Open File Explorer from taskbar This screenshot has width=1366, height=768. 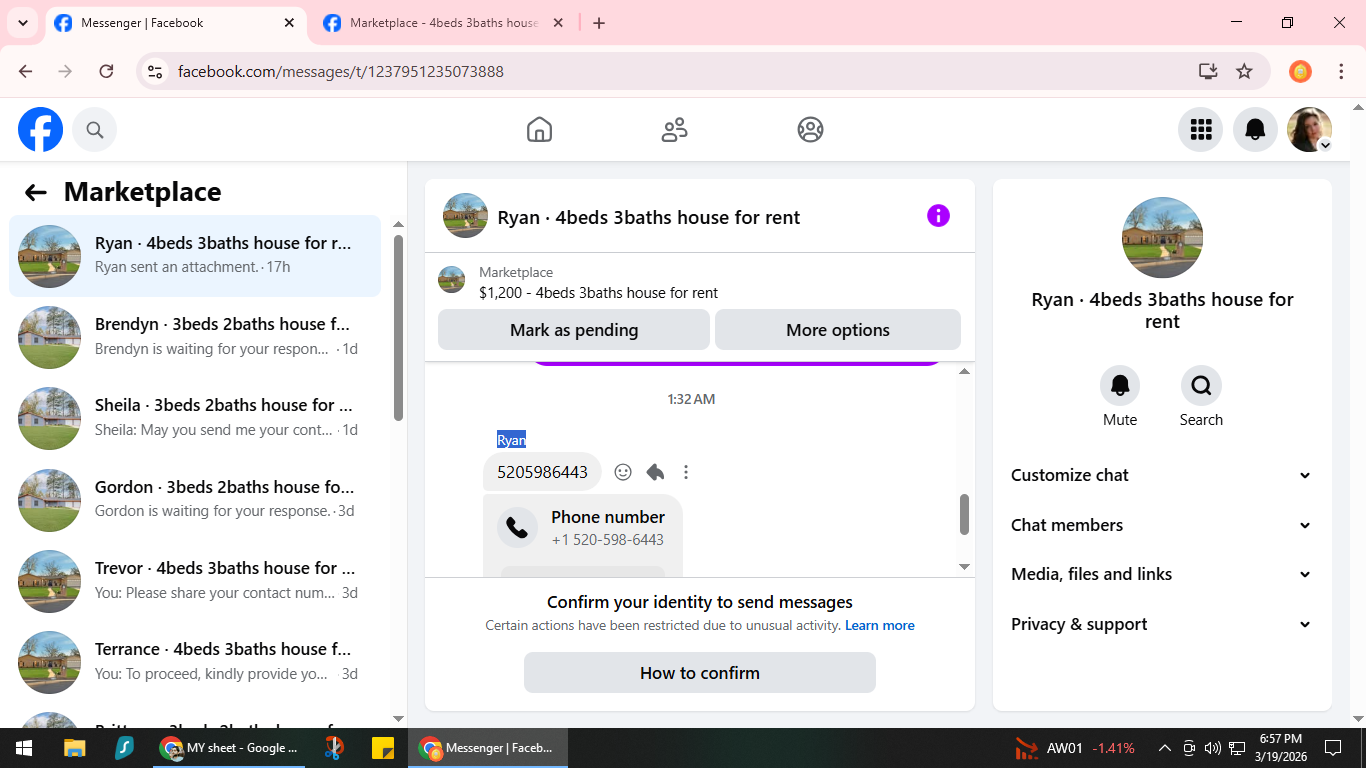(75, 748)
